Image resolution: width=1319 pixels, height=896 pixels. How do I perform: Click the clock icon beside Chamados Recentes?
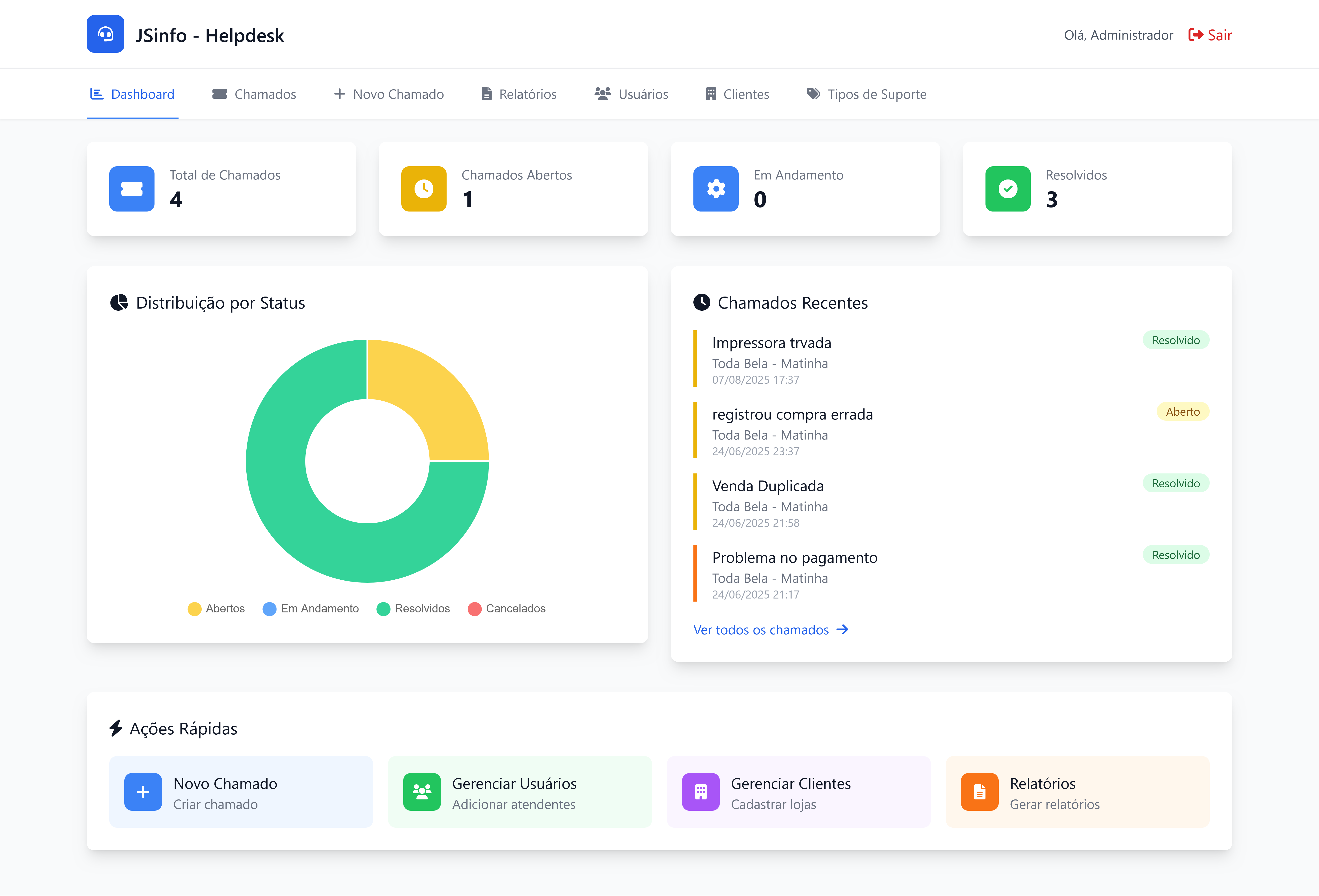click(x=702, y=302)
